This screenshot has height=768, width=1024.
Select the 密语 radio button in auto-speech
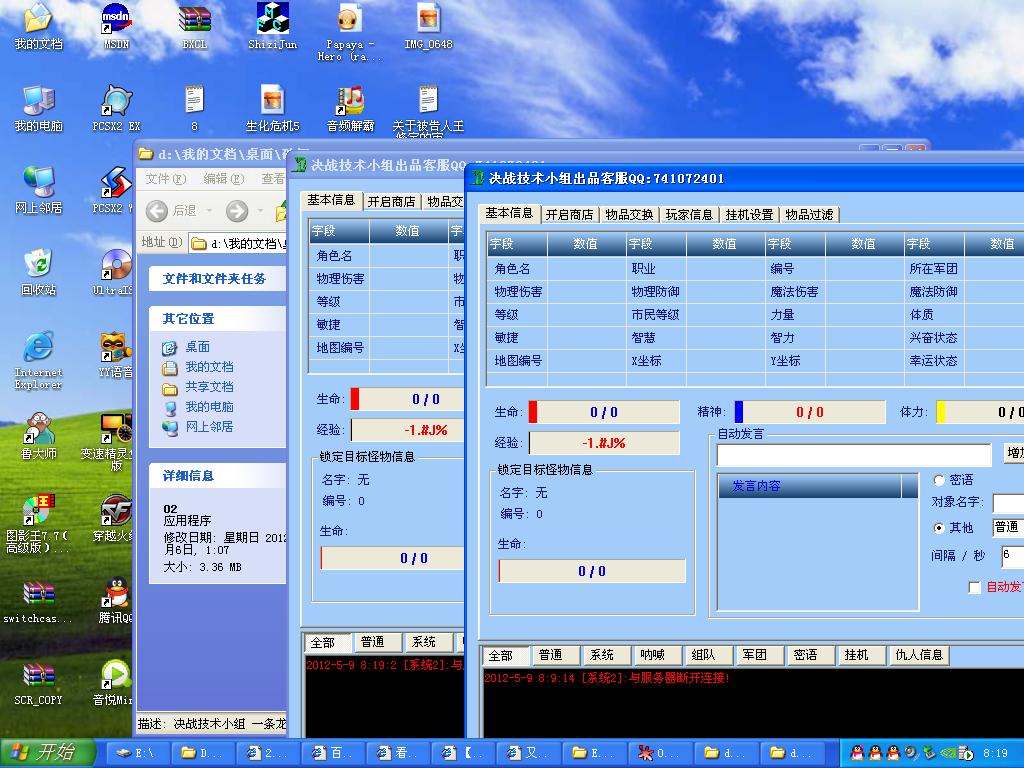(939, 480)
